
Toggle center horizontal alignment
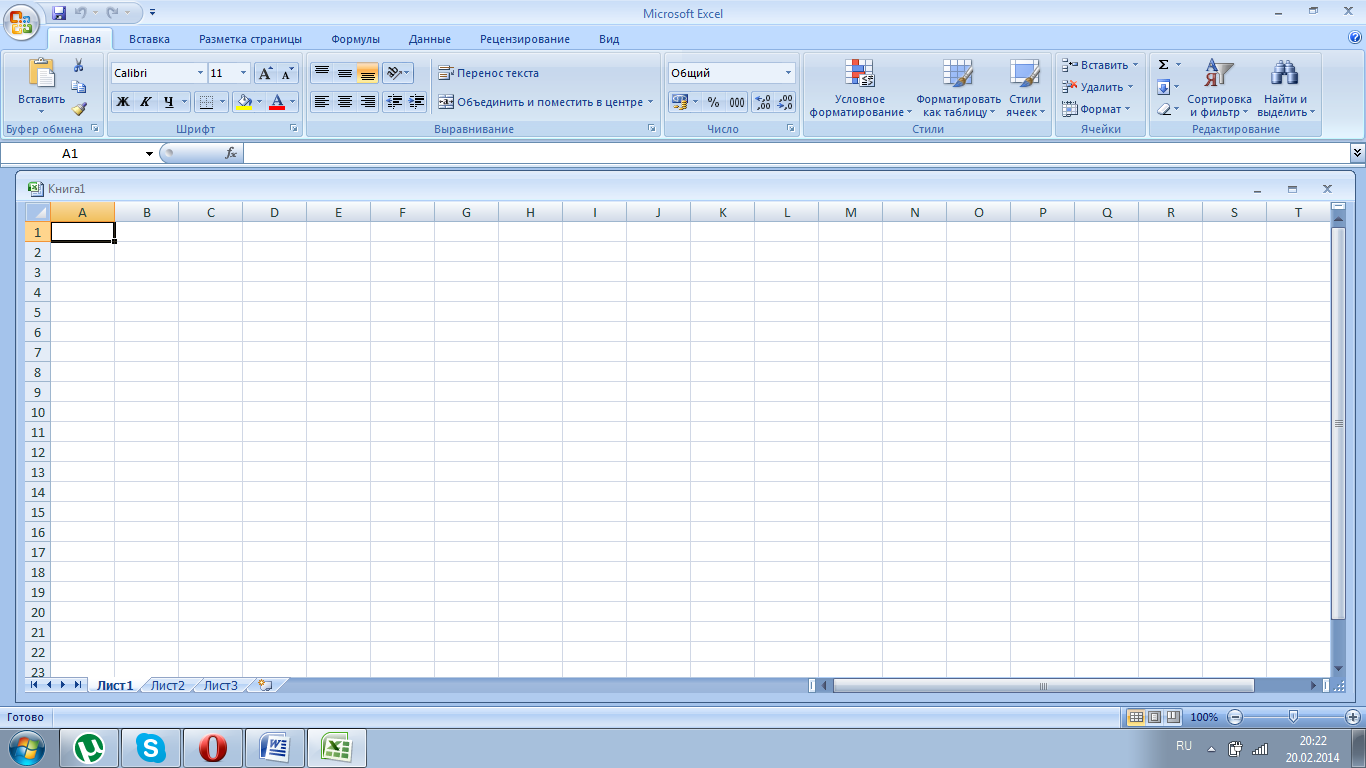pos(344,102)
